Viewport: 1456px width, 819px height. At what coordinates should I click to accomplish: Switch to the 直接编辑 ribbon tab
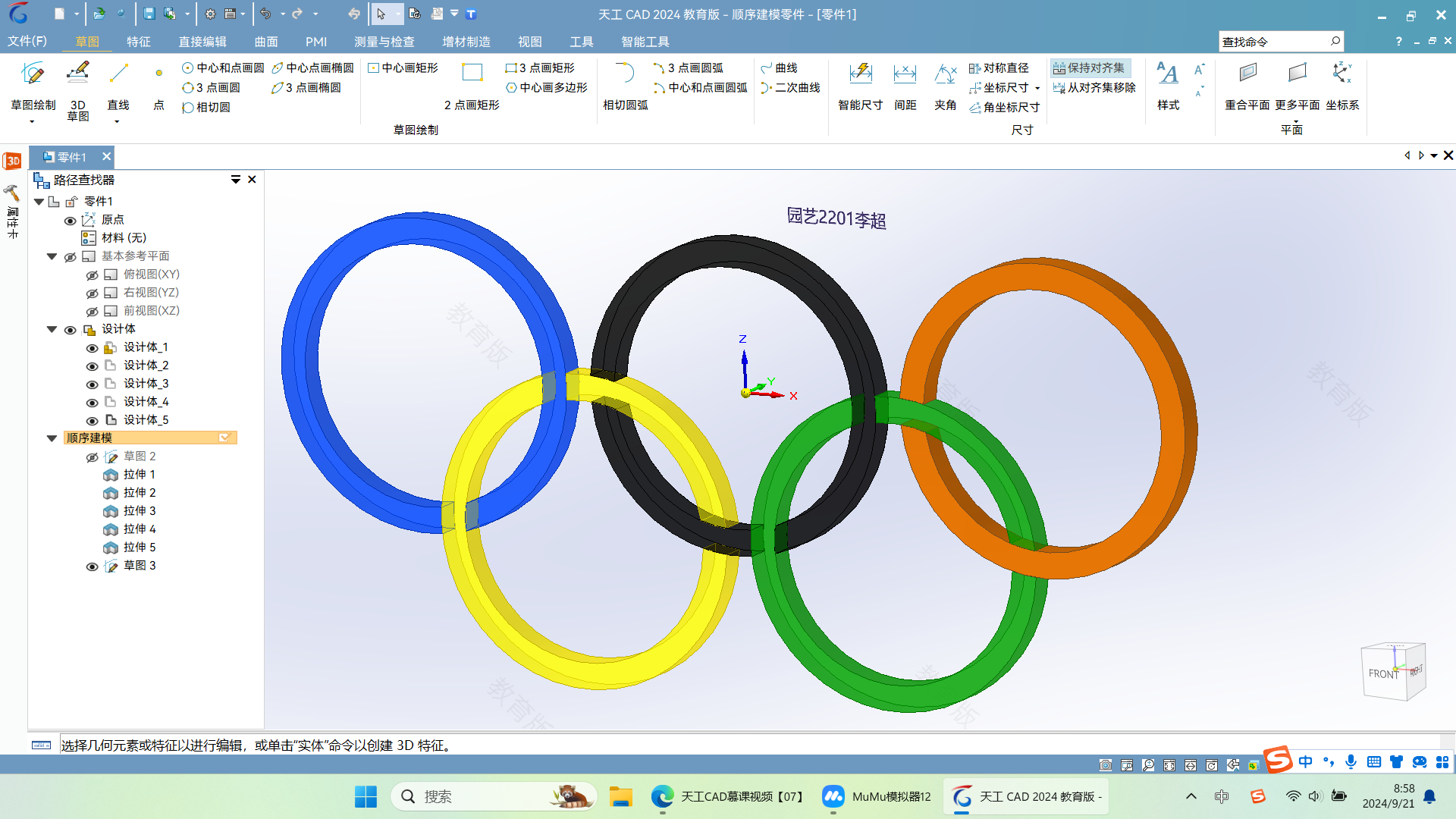tap(202, 42)
